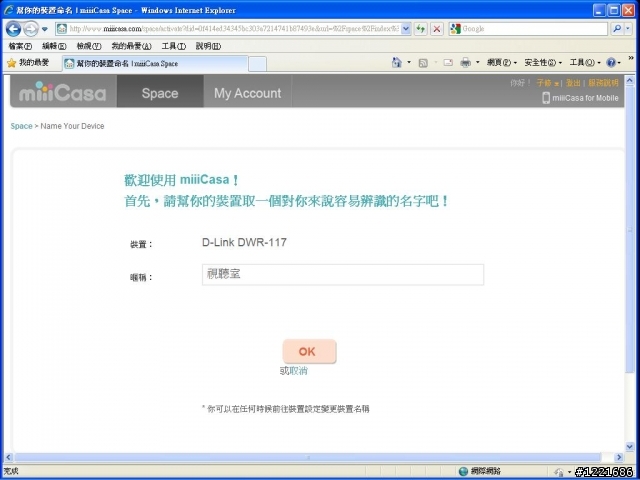Focus the Google search box
The width and height of the screenshot is (640, 480).
tap(534, 29)
